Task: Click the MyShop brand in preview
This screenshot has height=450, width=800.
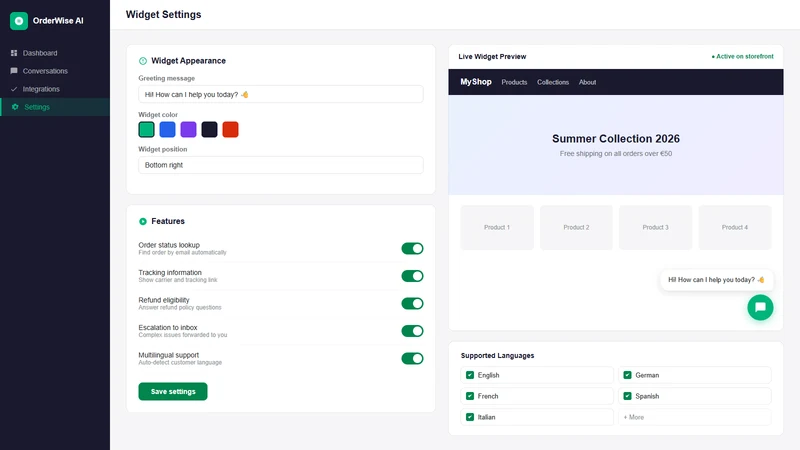Action: tap(476, 82)
